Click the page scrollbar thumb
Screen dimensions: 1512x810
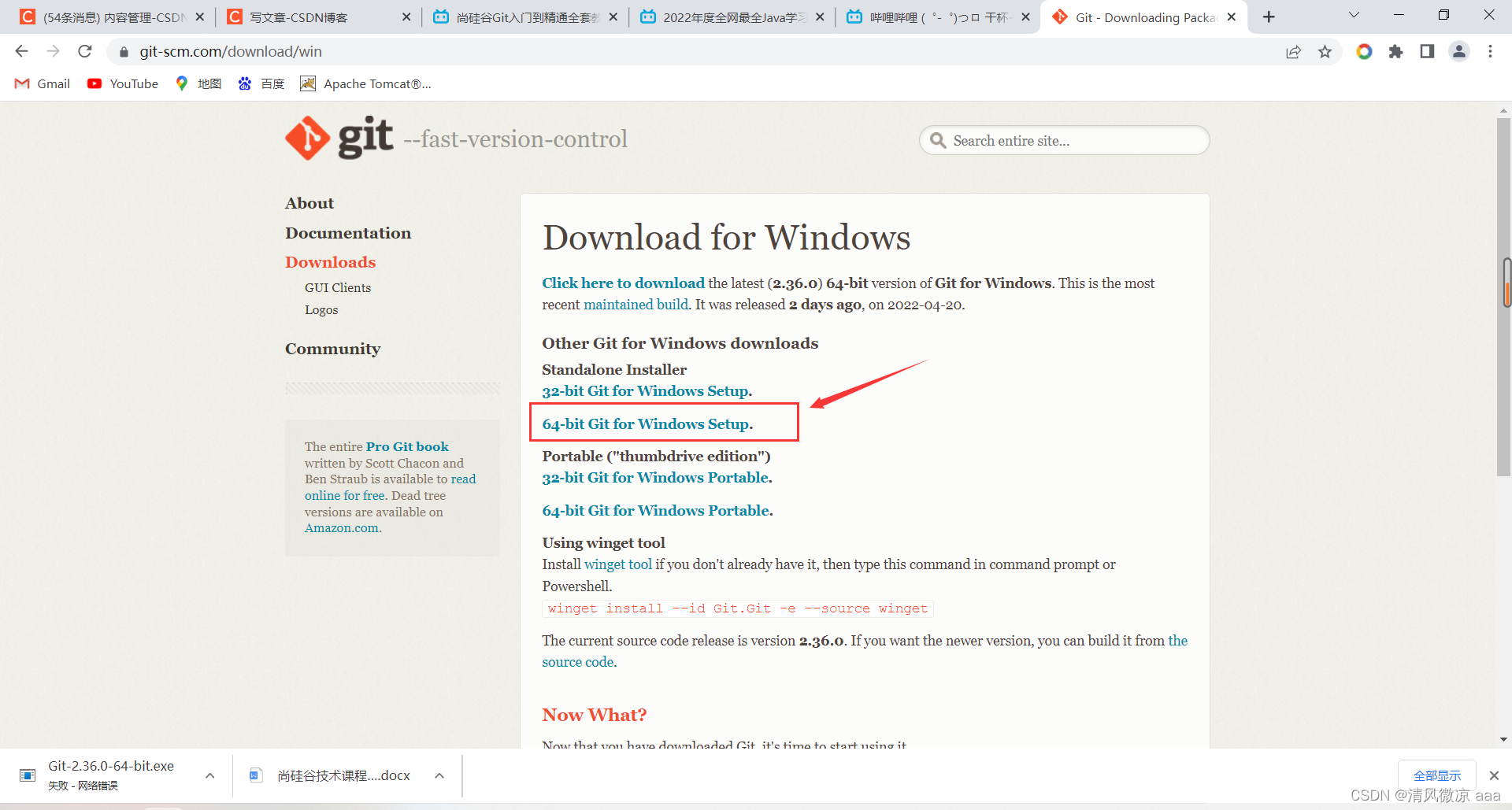pyautogui.click(x=1503, y=298)
